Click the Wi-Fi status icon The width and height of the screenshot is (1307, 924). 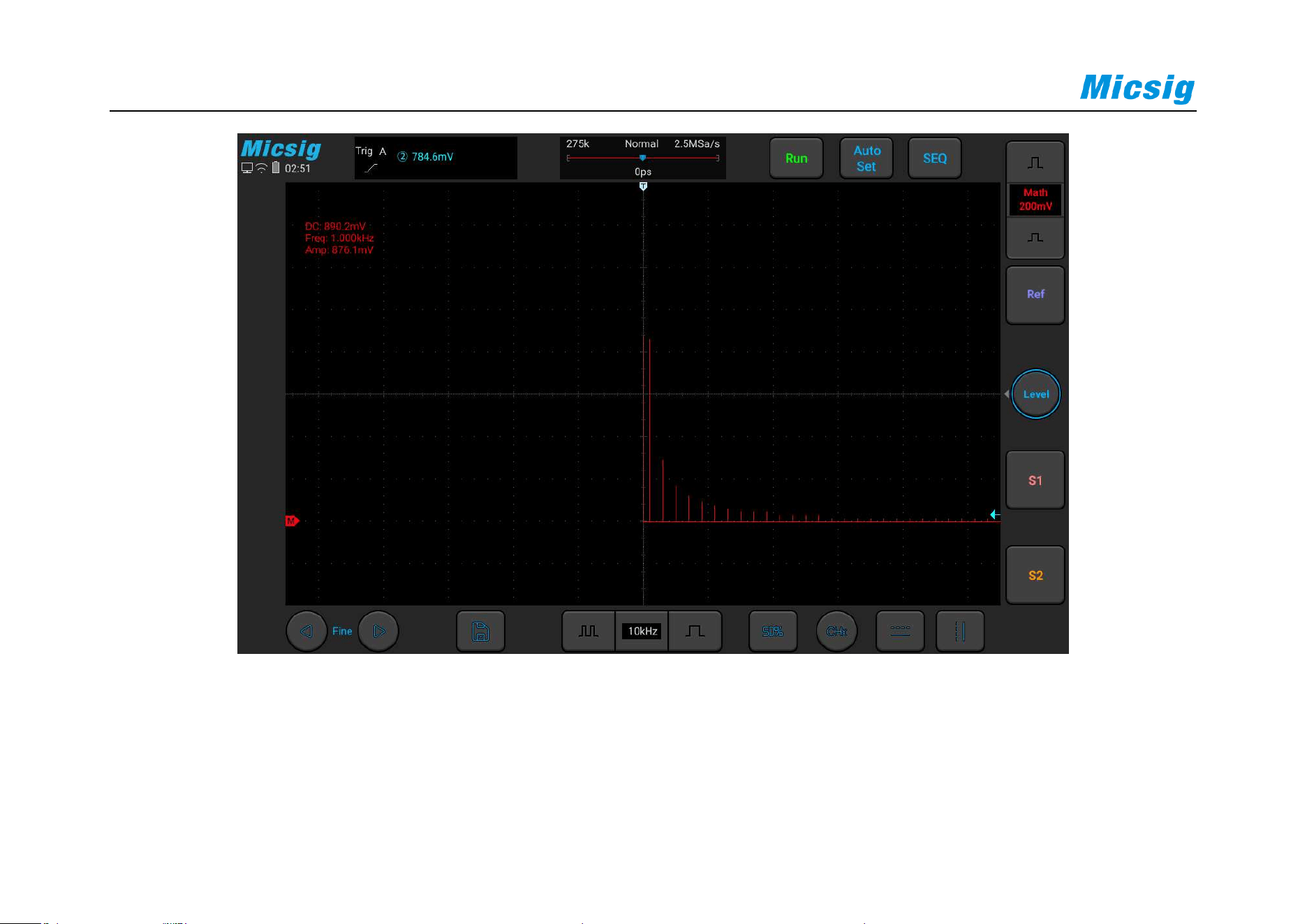pyautogui.click(x=262, y=167)
